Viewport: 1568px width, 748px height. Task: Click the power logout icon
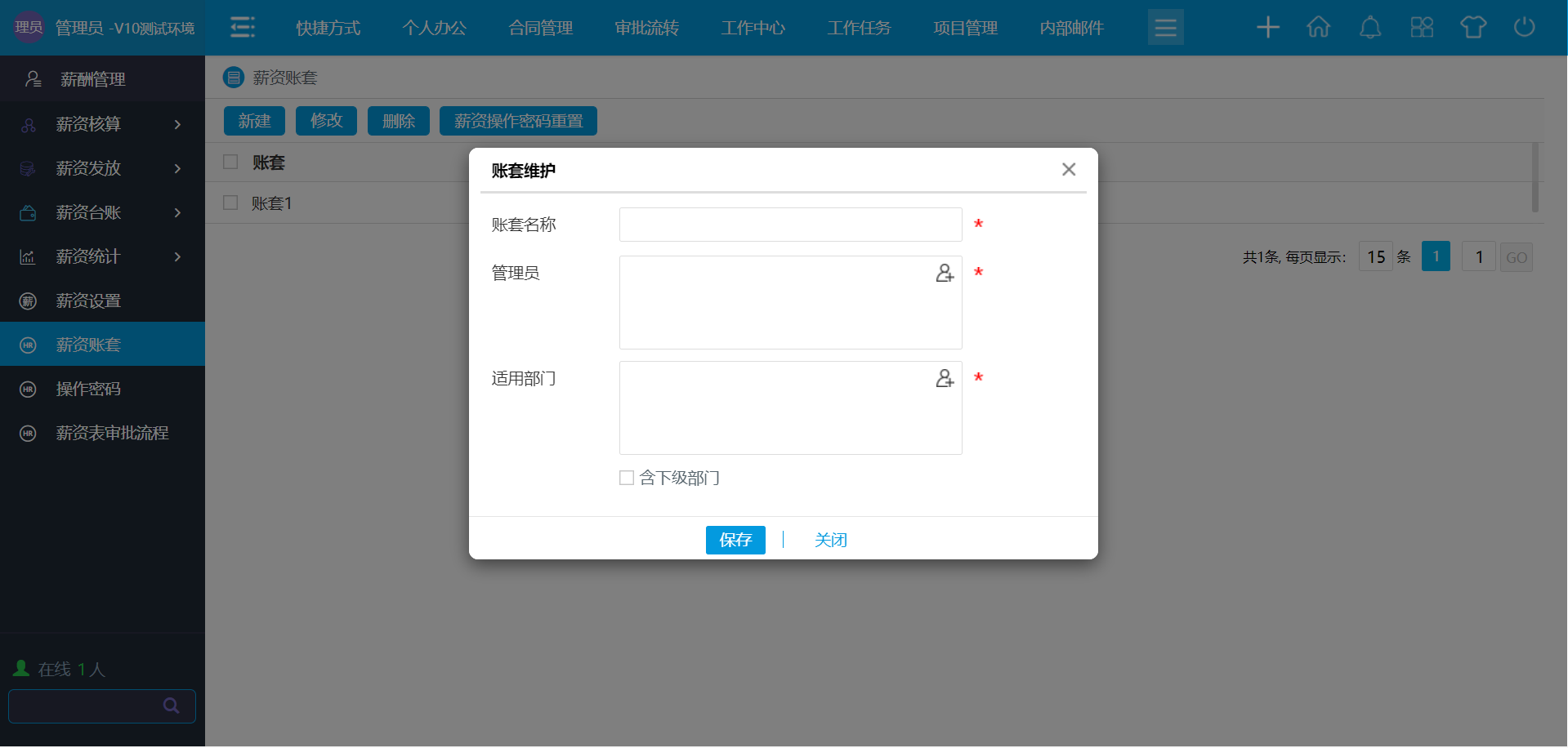click(1524, 28)
